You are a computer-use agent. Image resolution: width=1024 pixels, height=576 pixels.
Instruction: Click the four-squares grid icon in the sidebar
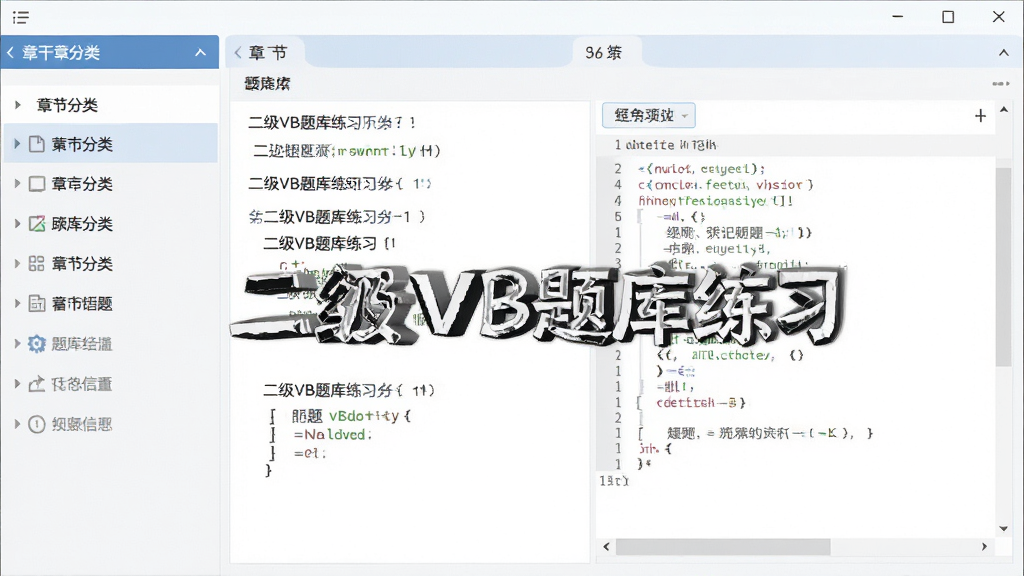click(x=37, y=263)
